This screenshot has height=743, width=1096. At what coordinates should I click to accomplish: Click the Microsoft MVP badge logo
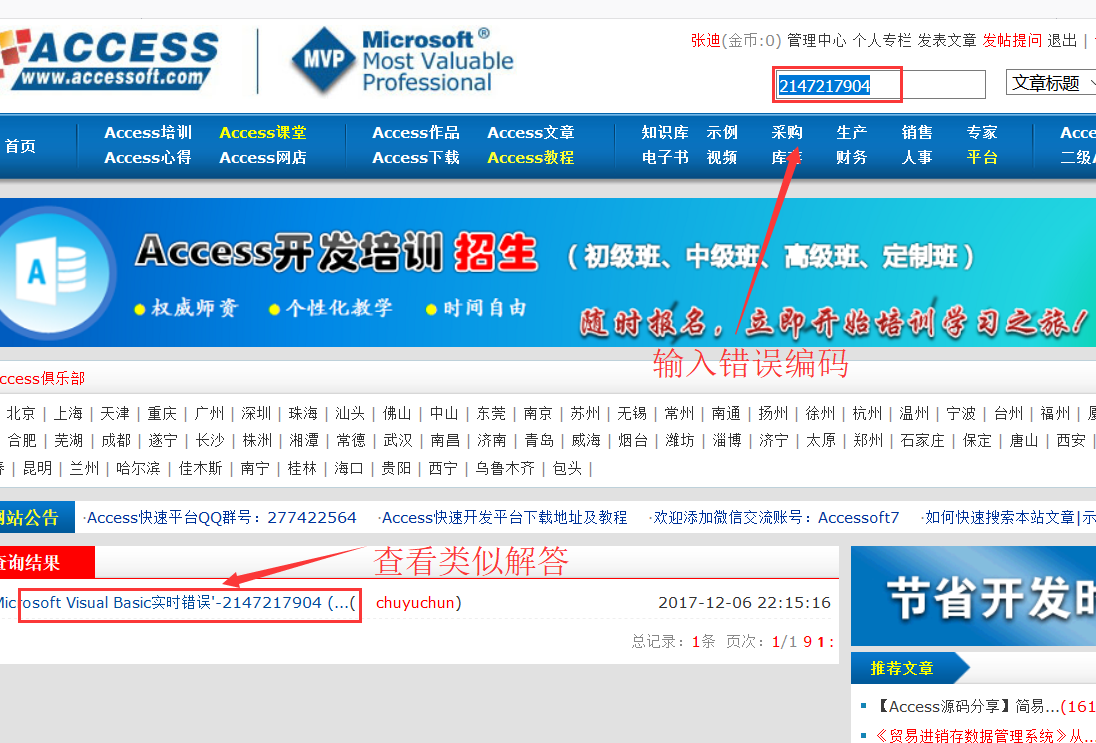click(x=402, y=61)
